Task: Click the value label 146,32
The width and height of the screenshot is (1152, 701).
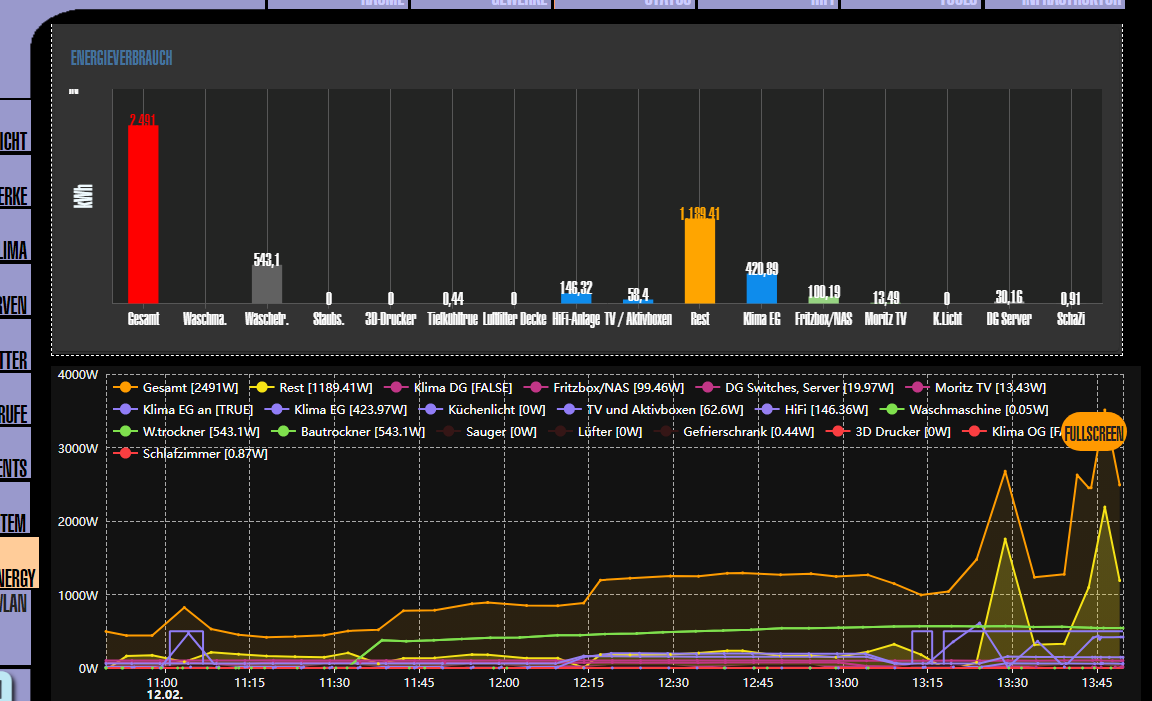Action: tap(576, 287)
